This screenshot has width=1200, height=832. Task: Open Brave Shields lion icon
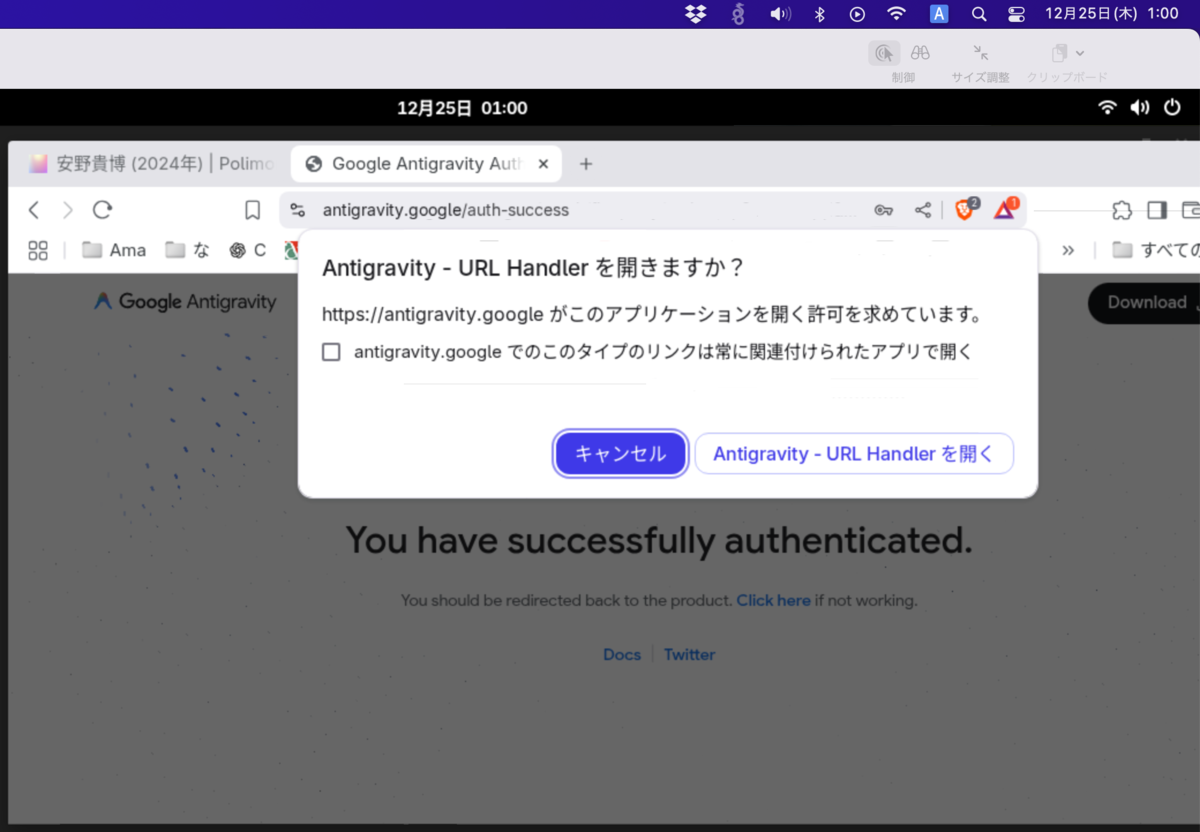coord(965,209)
